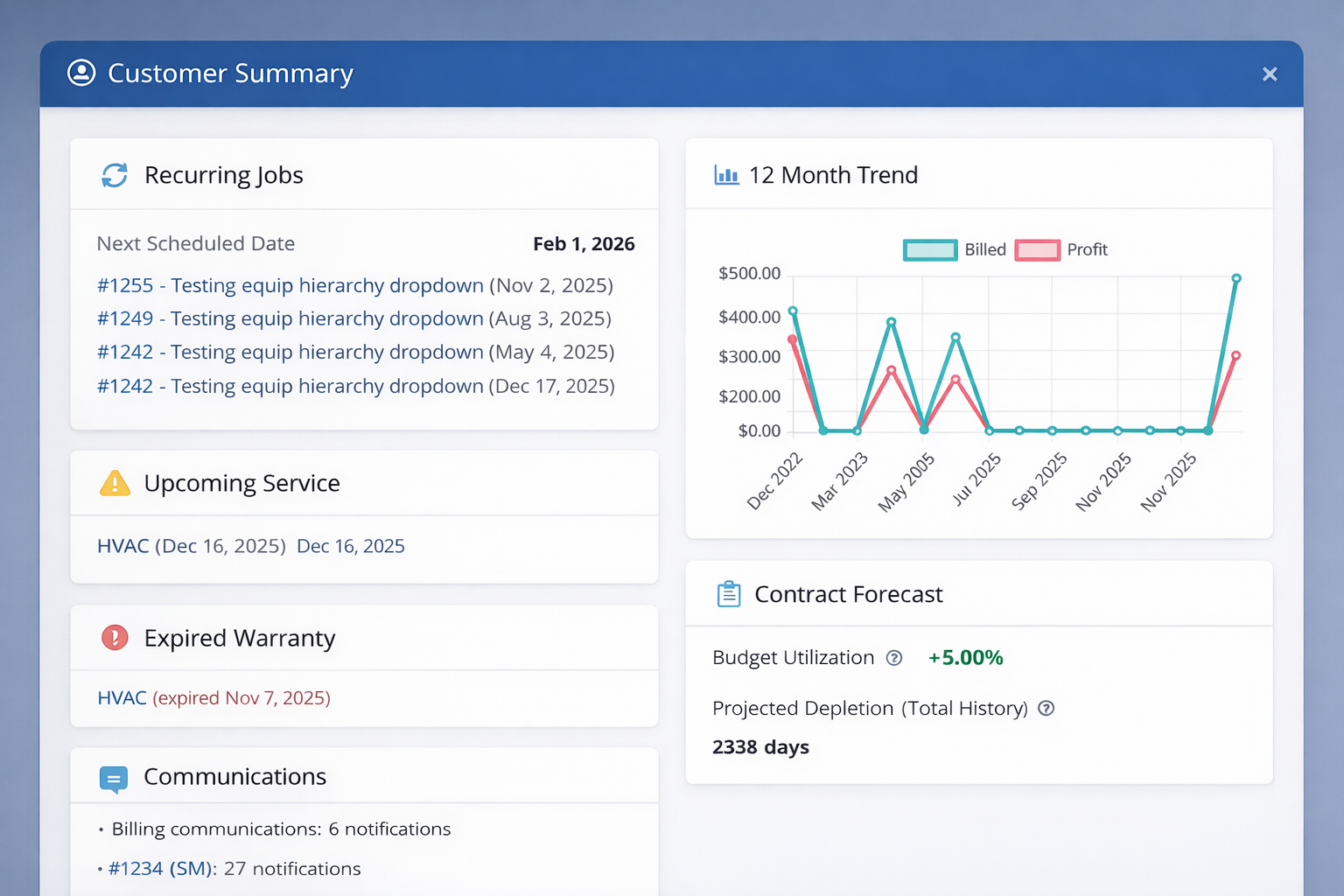Click the Upcoming Service warning triangle icon
Screen dimensions: 1344x896
(x=114, y=482)
